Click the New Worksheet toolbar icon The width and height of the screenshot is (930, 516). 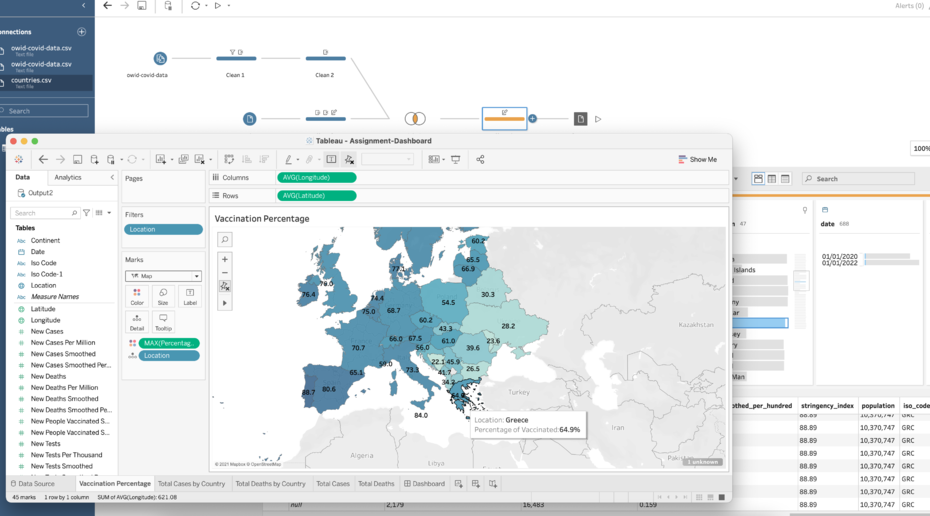click(161, 160)
